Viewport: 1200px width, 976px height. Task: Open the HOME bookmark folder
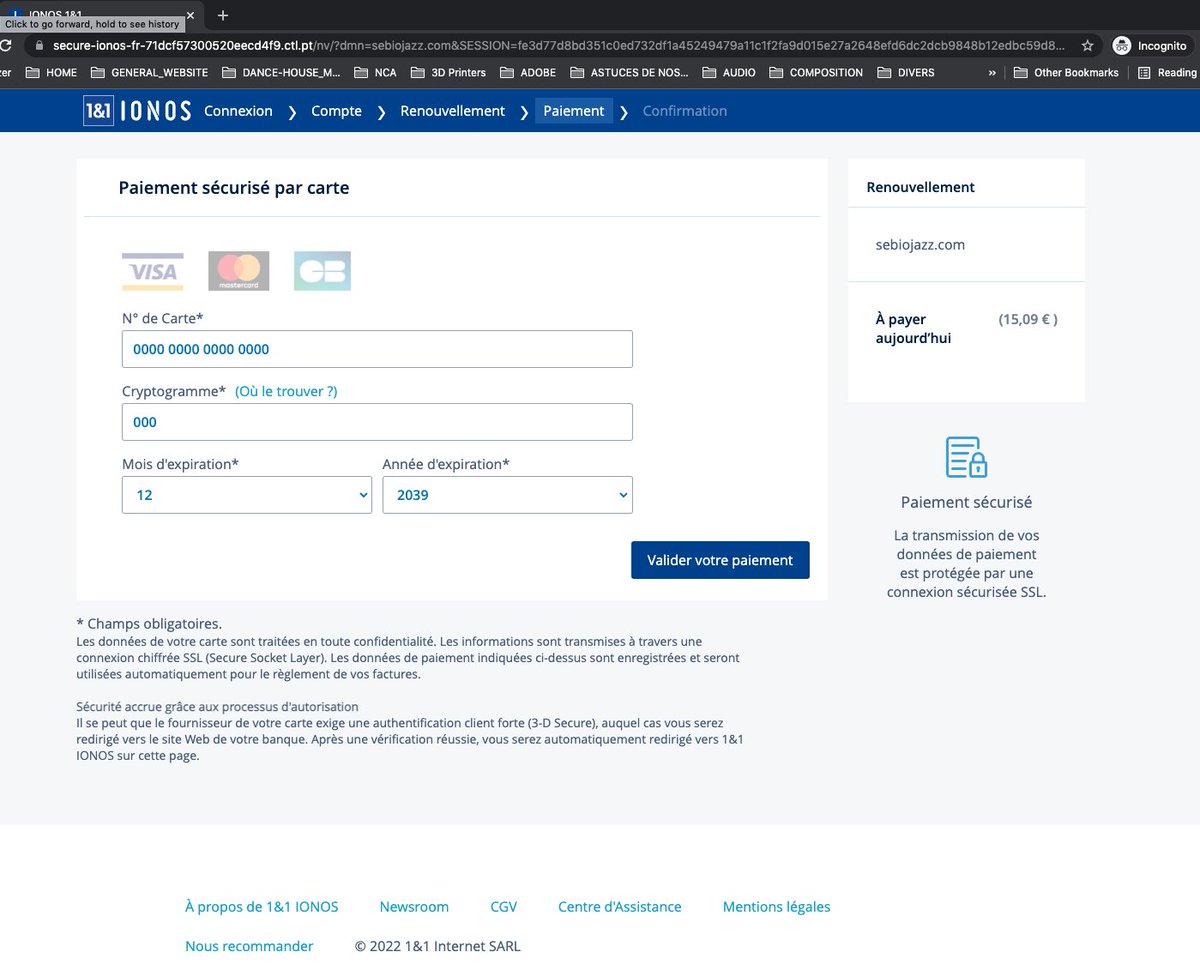pyautogui.click(x=51, y=73)
